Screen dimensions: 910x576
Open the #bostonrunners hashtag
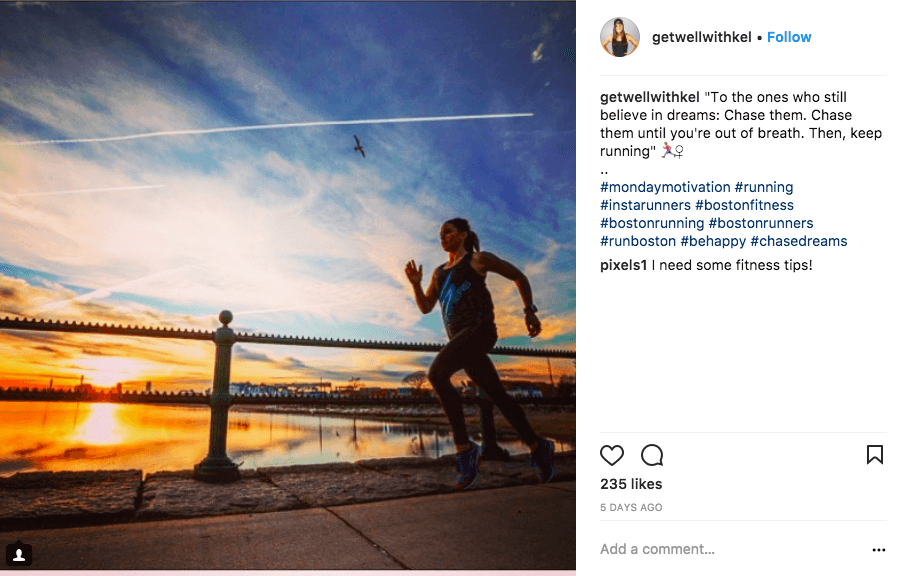pos(761,223)
